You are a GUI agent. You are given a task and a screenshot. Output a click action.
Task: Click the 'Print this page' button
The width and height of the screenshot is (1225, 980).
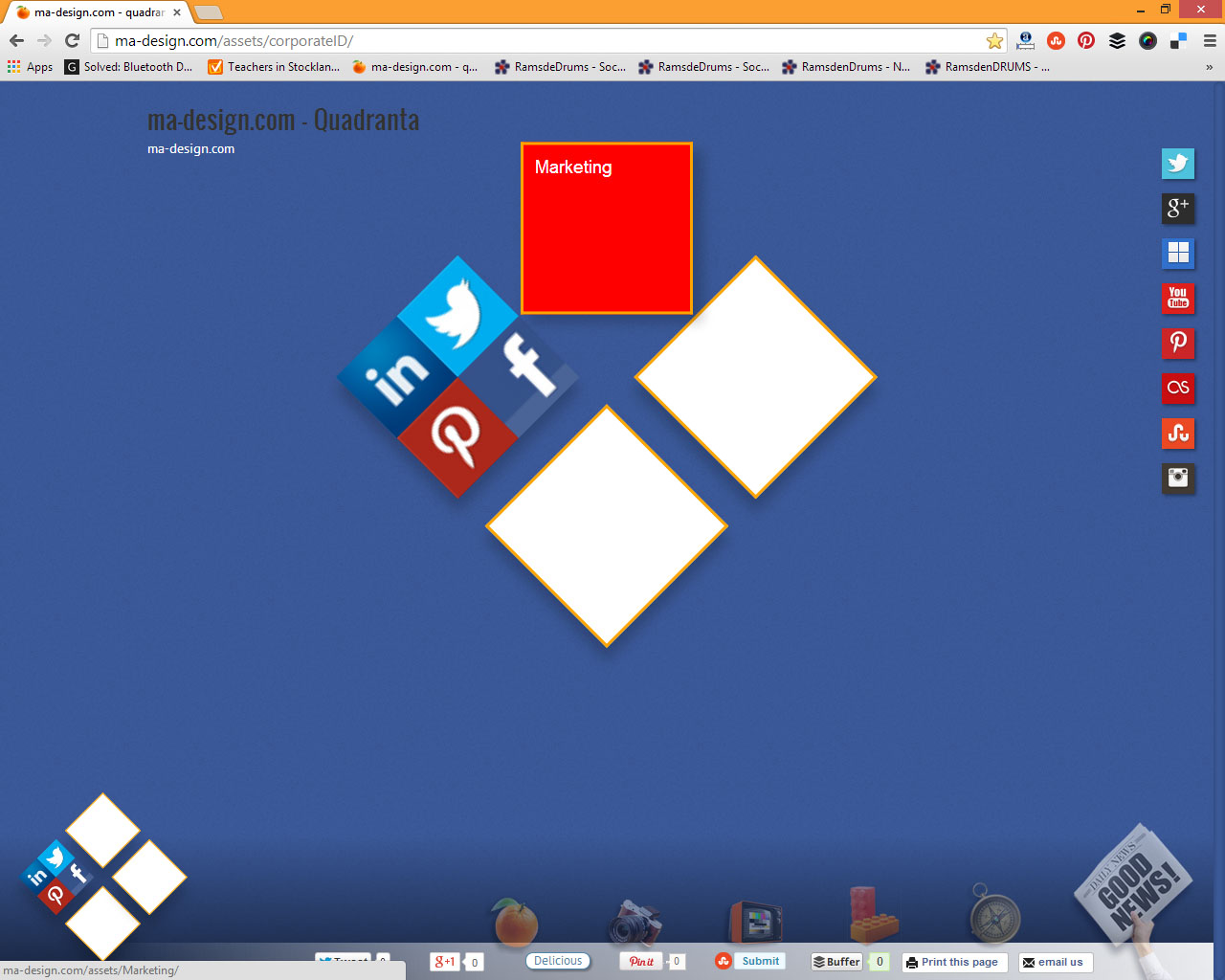(953, 962)
